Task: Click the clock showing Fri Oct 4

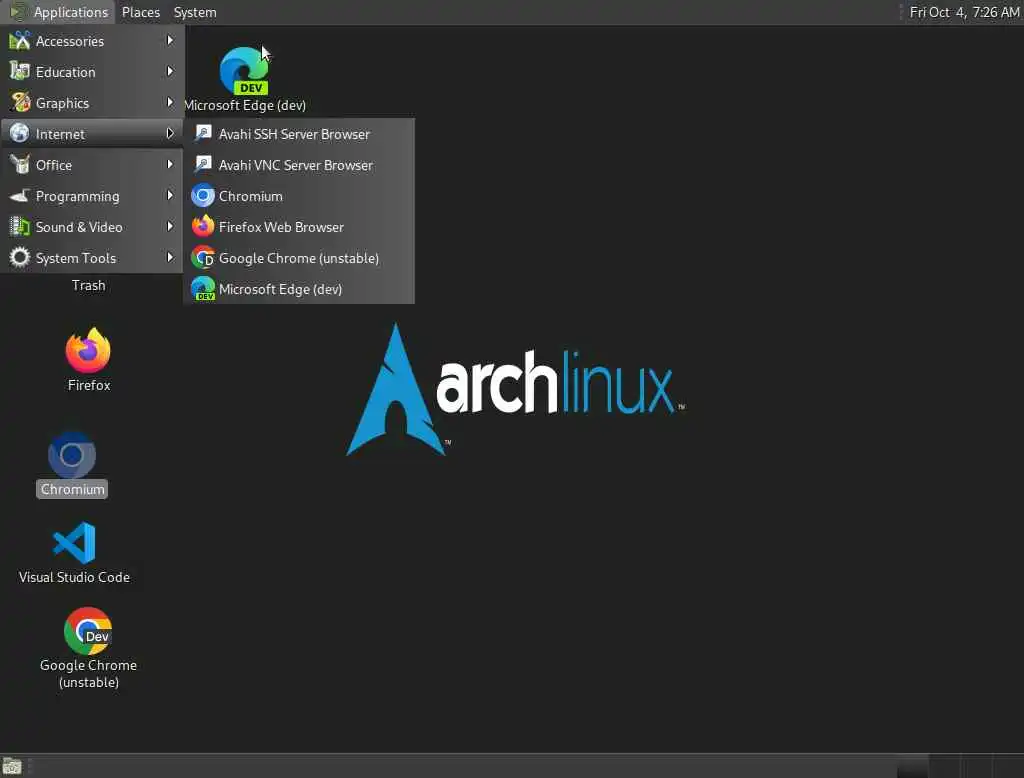Action: 964,12
